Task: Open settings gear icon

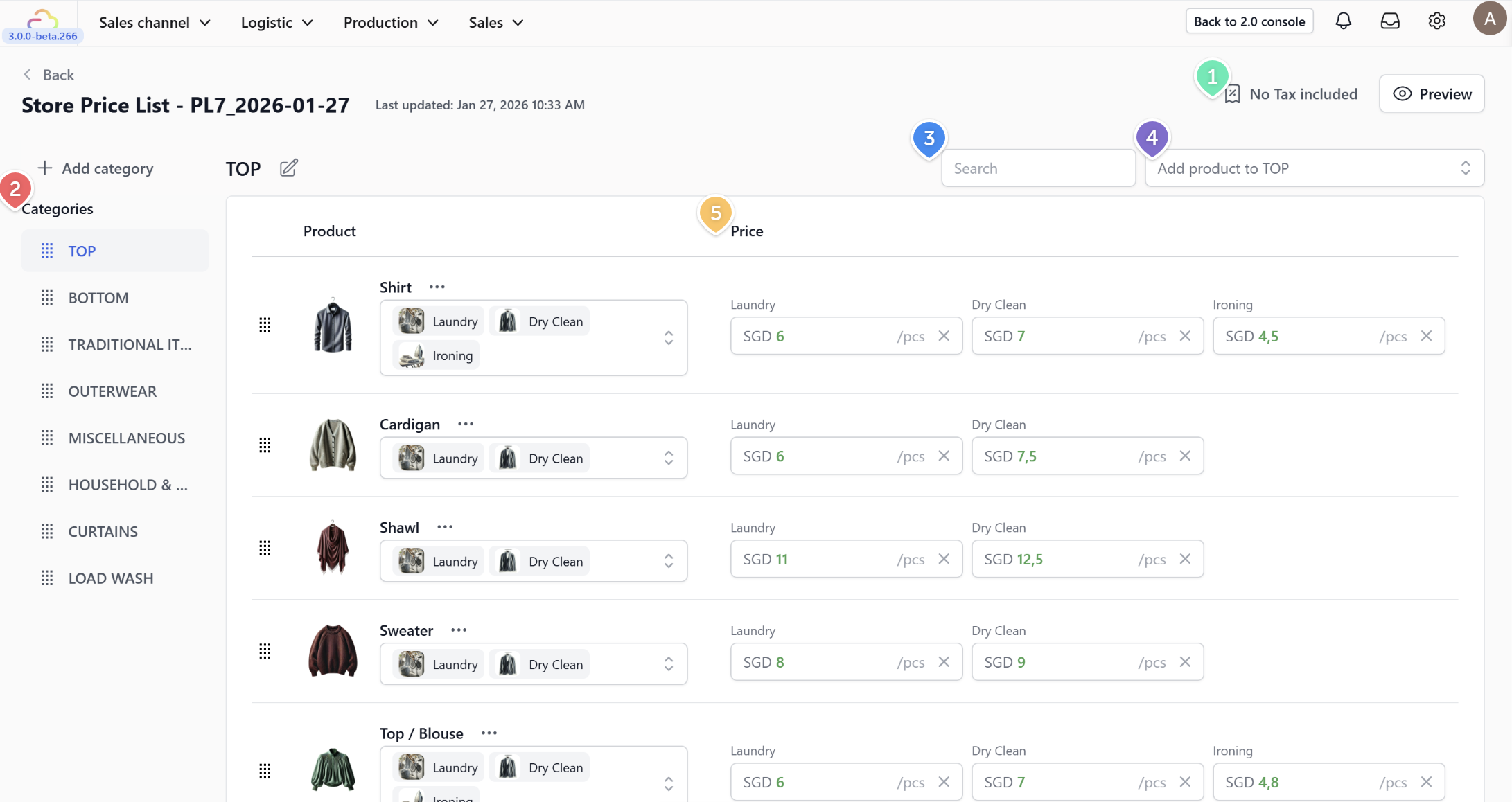Action: [x=1436, y=21]
